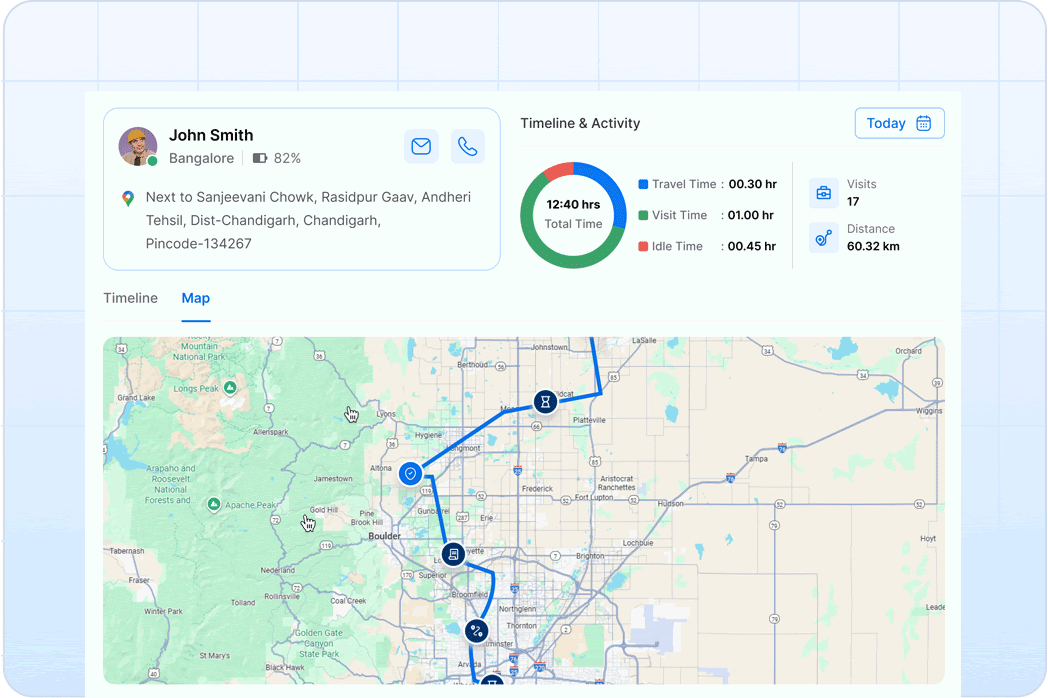
Task: Open the Today date picker button
Action: (x=899, y=123)
